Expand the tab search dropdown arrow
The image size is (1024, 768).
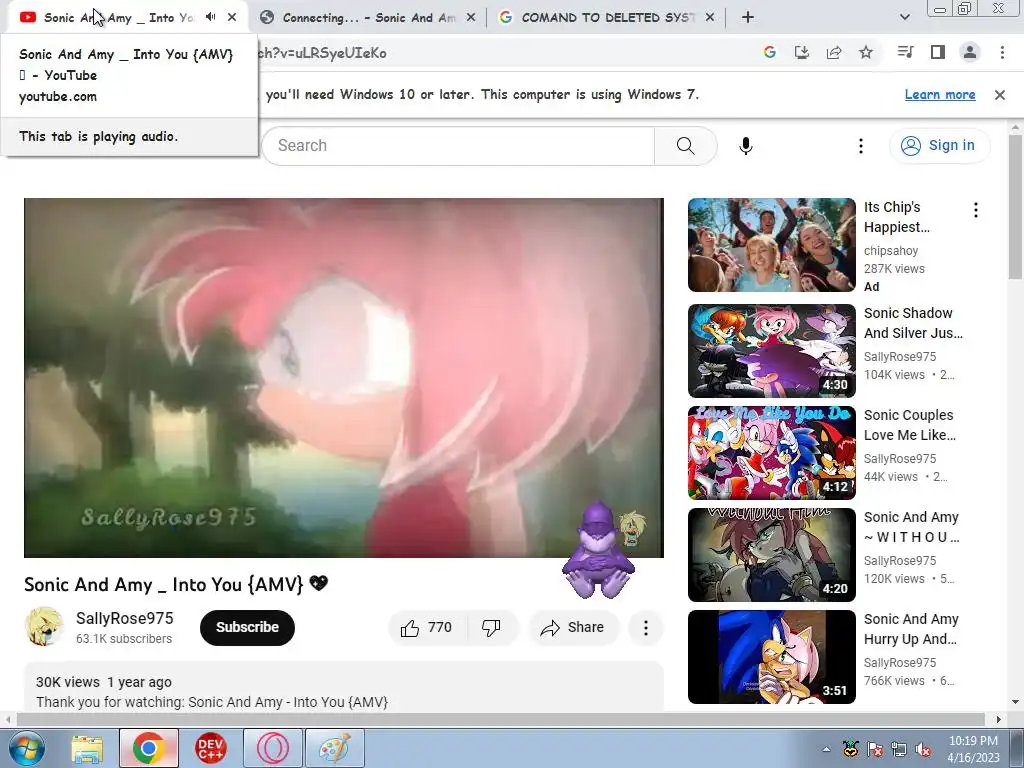click(904, 18)
